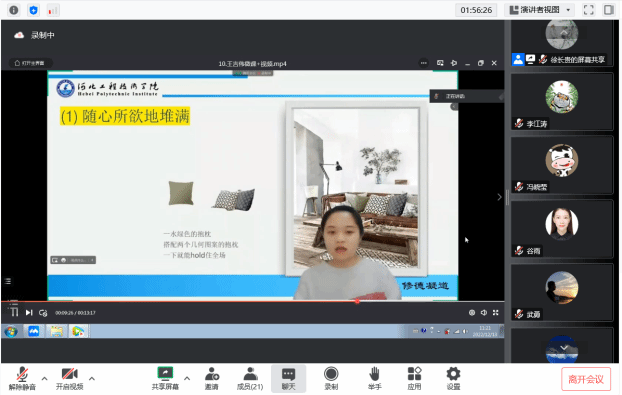The image size is (622, 395).
Task: Expand video options arrow beside camera
Action: 92,378
